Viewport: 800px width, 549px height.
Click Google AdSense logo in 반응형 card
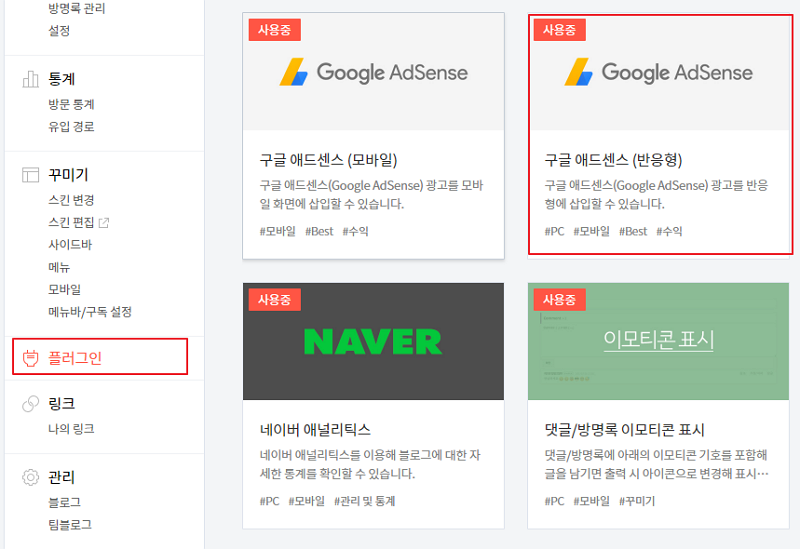click(x=658, y=72)
